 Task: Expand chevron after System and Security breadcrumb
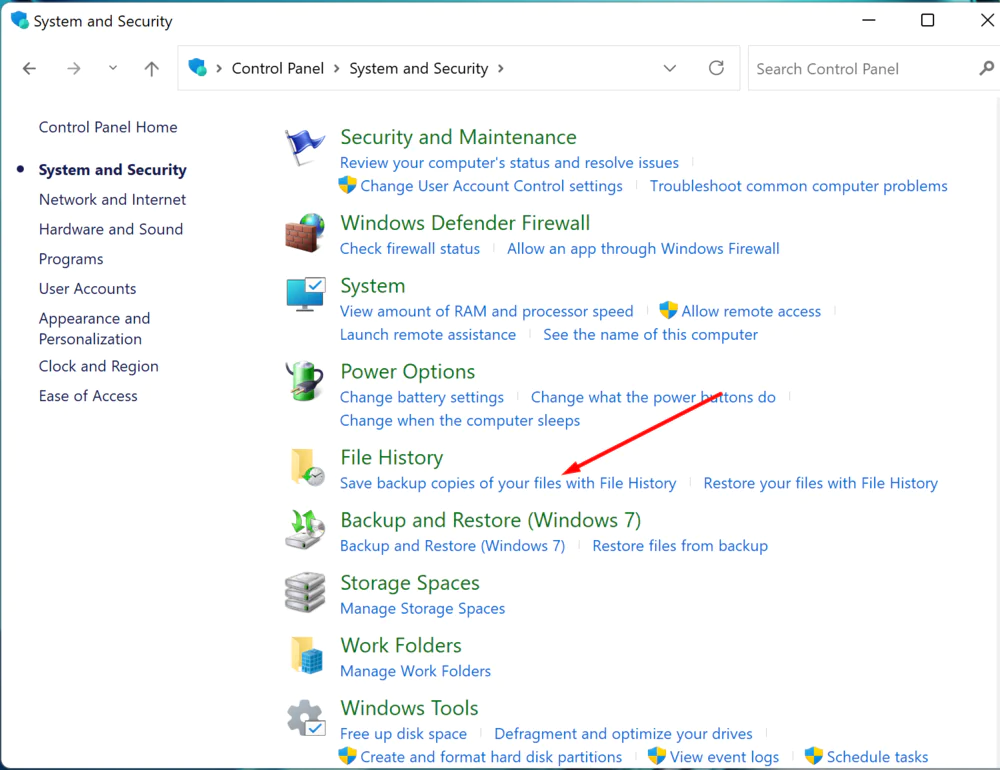[501, 68]
